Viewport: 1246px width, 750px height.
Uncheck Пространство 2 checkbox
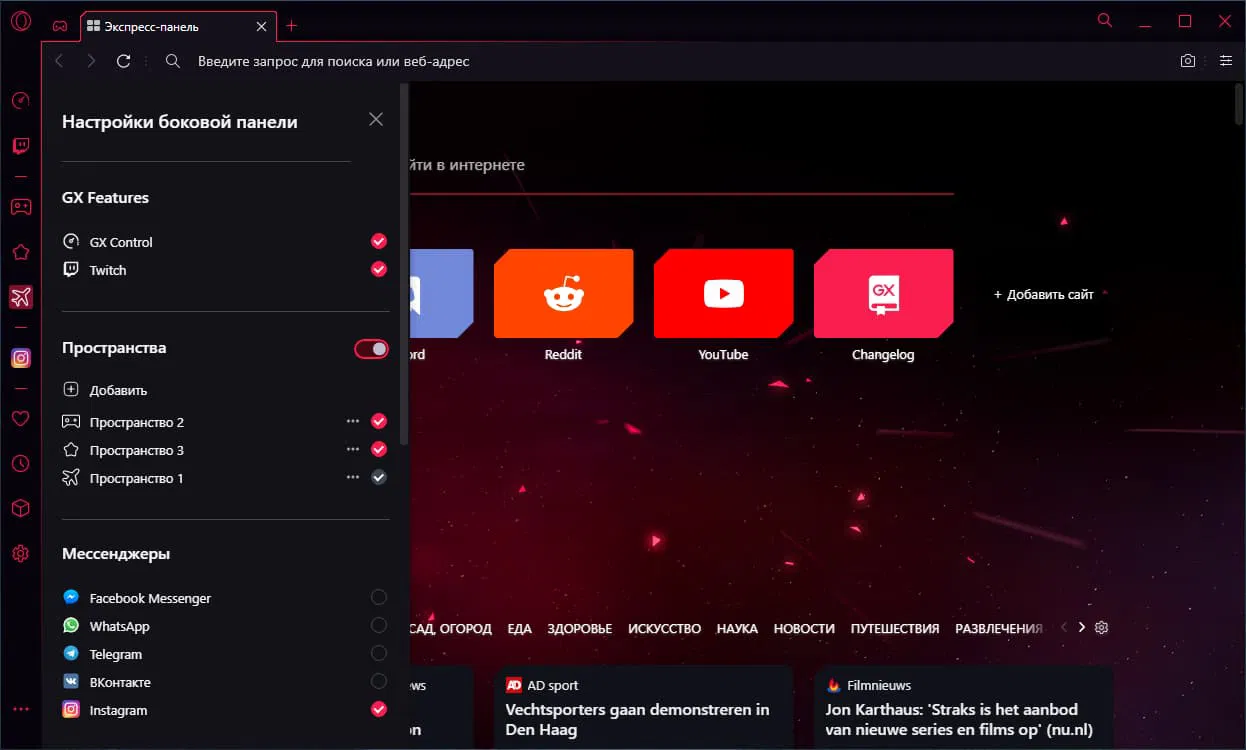379,421
